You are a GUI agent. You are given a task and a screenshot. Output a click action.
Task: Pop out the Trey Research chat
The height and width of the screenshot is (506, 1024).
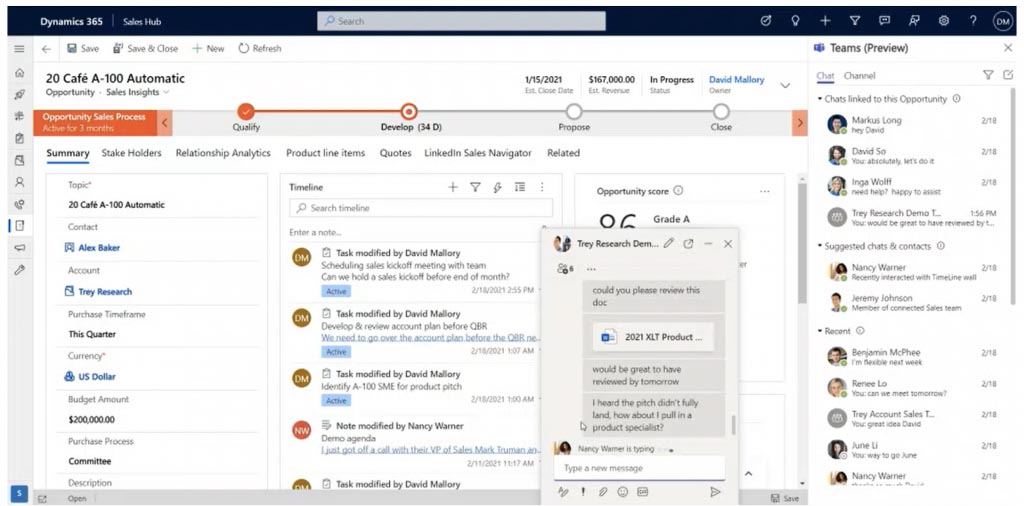[x=688, y=244]
